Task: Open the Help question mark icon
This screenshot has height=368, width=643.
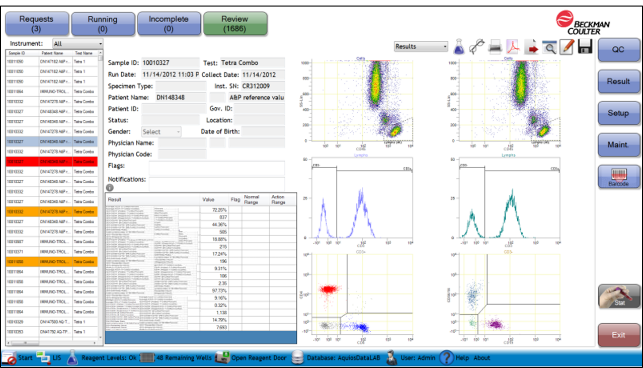Action: point(446,358)
